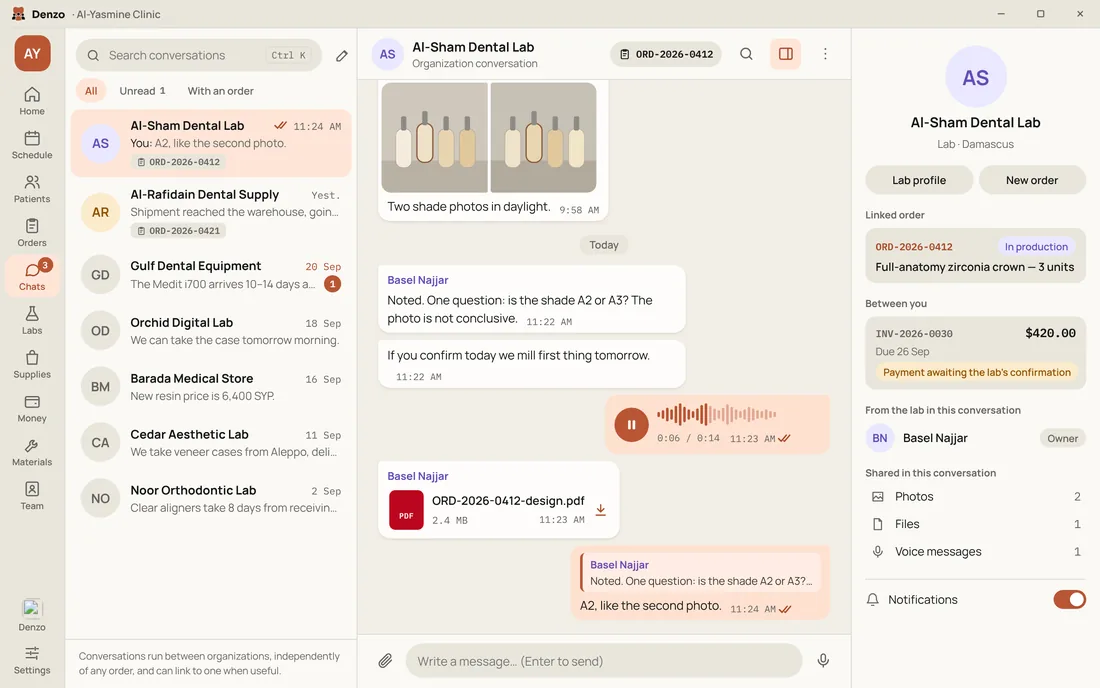Open the Al-Rafidain Dental Supply conversation

point(211,212)
